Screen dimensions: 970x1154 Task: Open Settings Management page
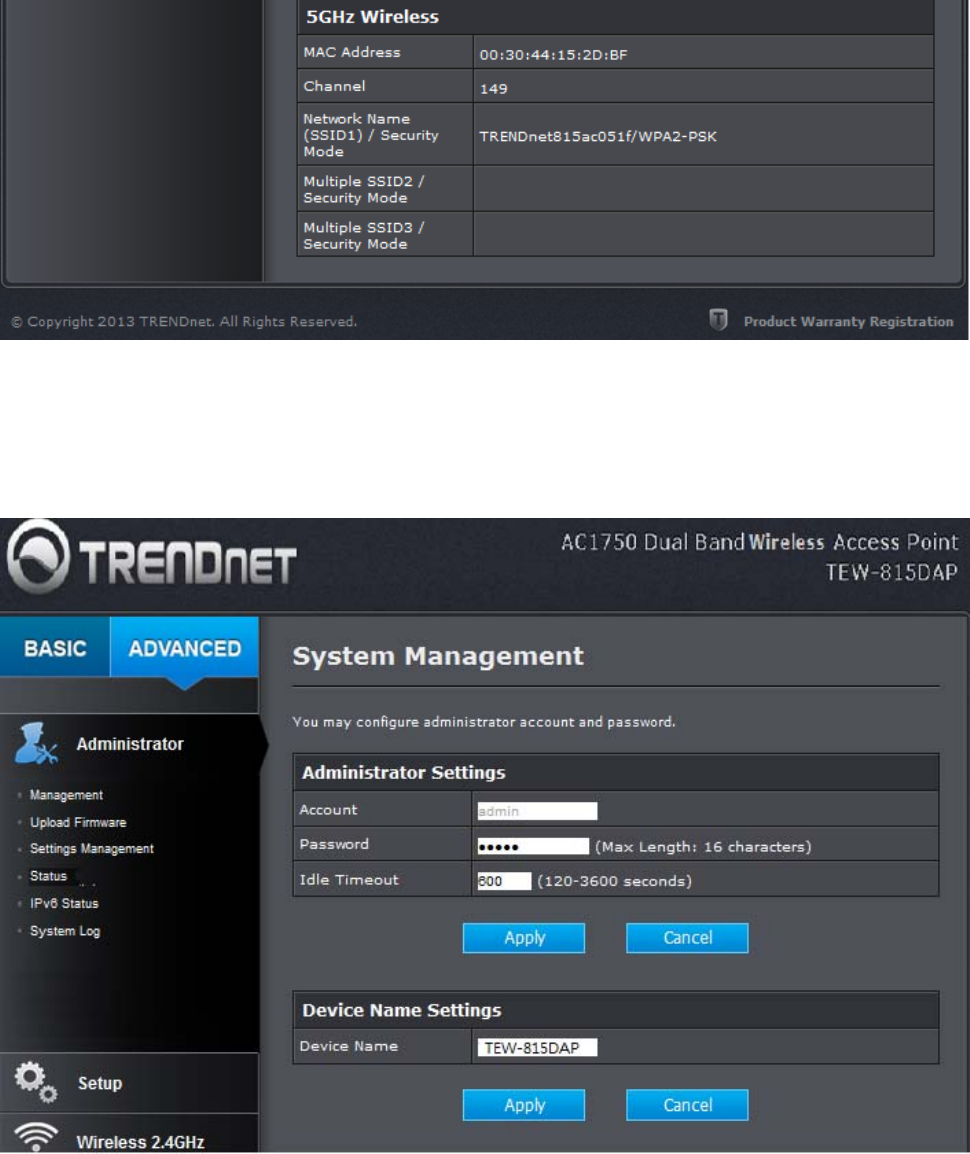pos(92,849)
